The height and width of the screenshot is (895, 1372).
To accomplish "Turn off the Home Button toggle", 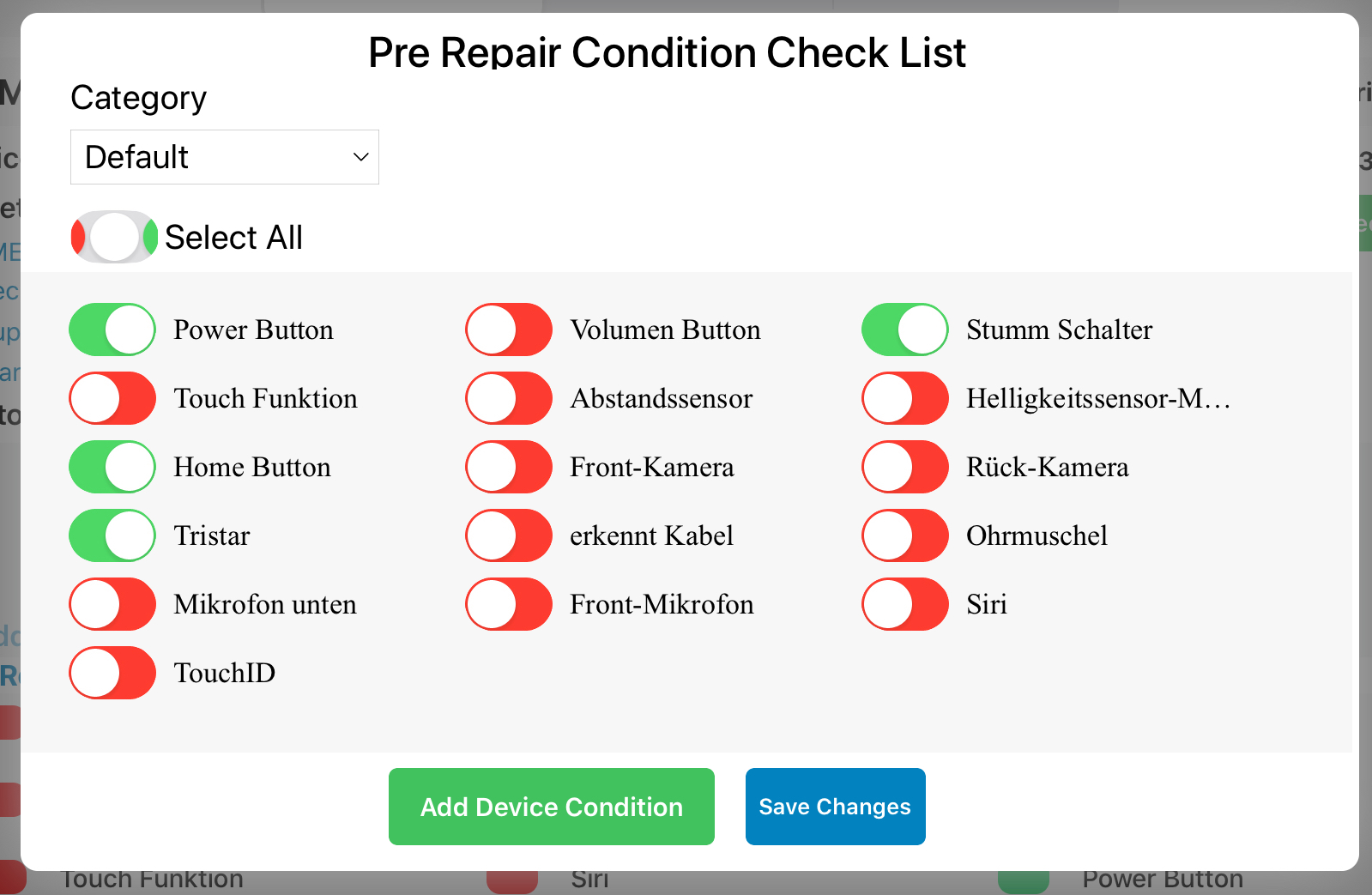I will pos(112,467).
